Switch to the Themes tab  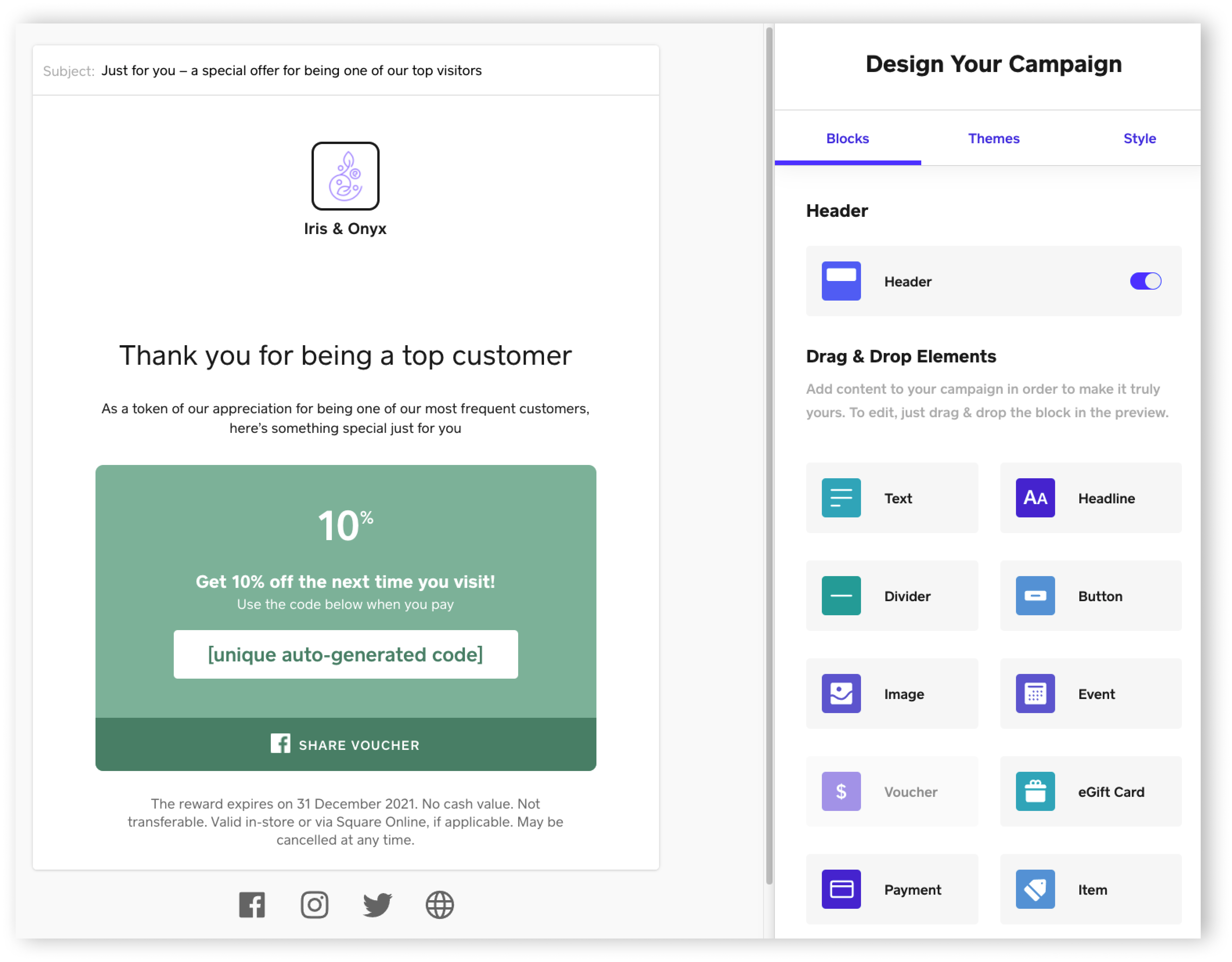point(993,138)
